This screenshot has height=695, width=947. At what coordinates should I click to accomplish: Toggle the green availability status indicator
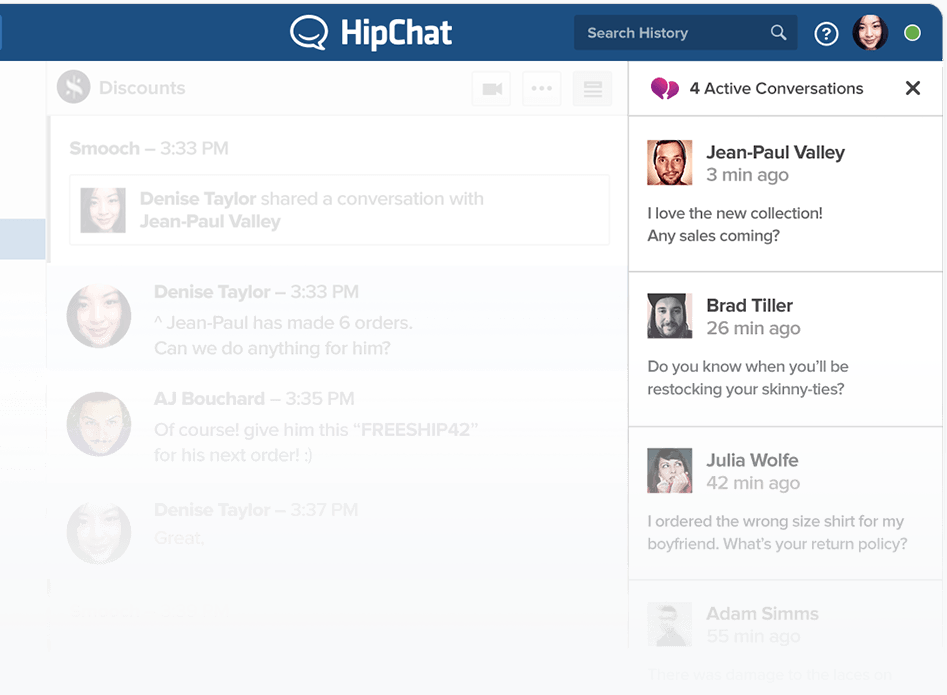pyautogui.click(x=912, y=33)
